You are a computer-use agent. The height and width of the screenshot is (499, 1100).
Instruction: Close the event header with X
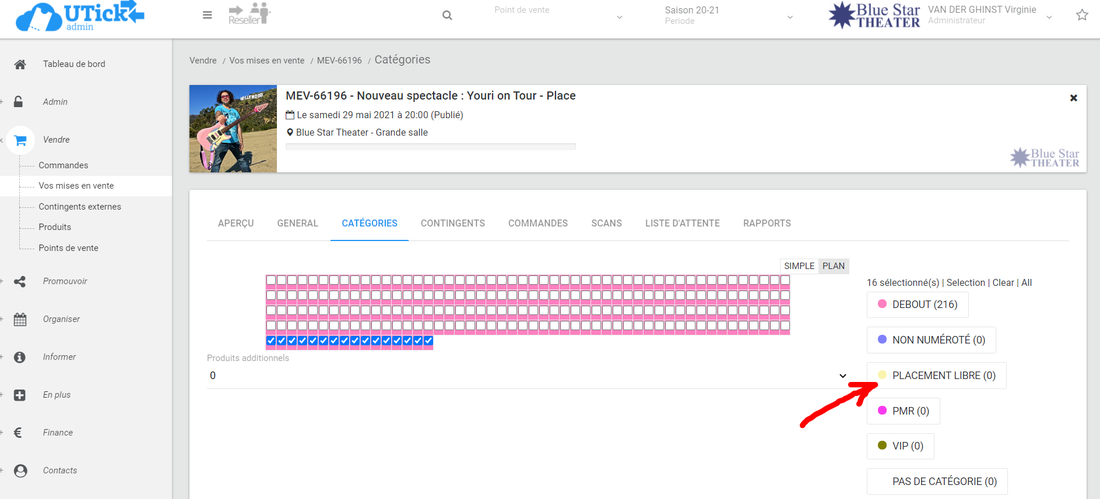pos(1073,98)
